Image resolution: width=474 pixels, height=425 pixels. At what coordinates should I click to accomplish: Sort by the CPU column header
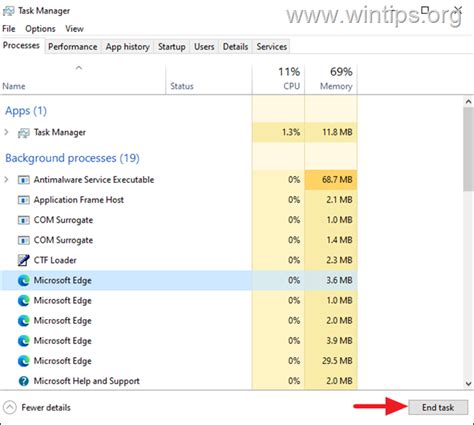point(279,79)
